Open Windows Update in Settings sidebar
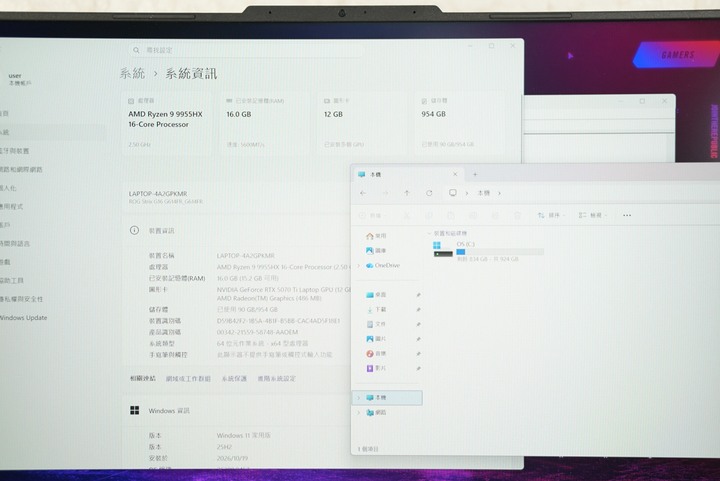 pos(23,318)
